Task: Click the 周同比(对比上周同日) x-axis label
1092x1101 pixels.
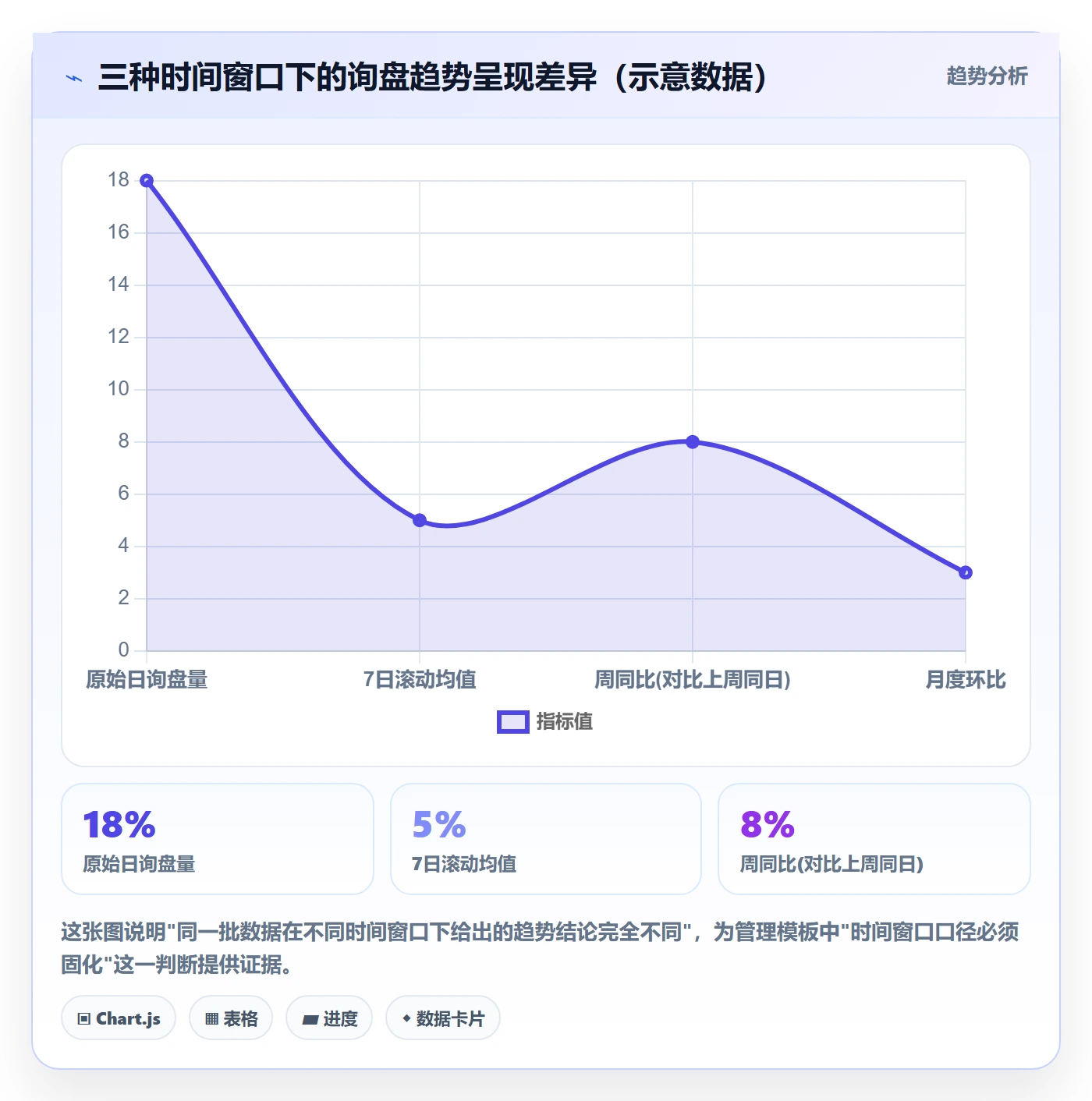Action: pos(693,680)
